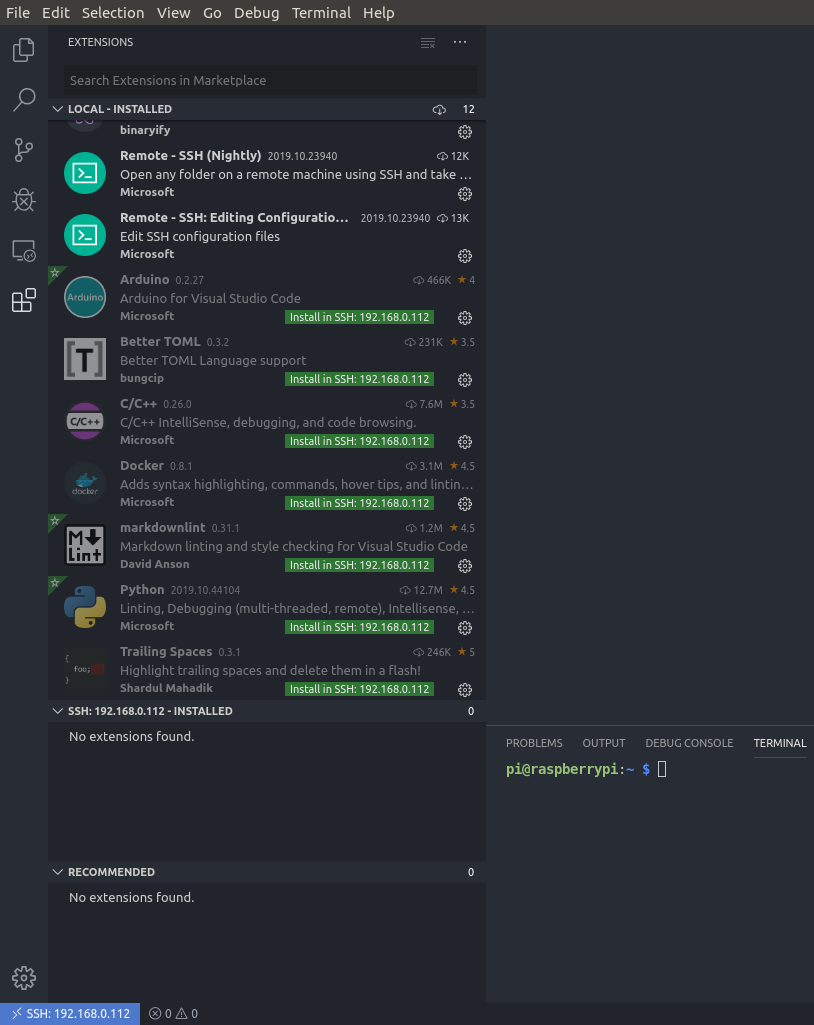Viewport: 814px width, 1025px height.
Task: Open gear menu for Remote - SSH (Nightly)
Action: [465, 194]
